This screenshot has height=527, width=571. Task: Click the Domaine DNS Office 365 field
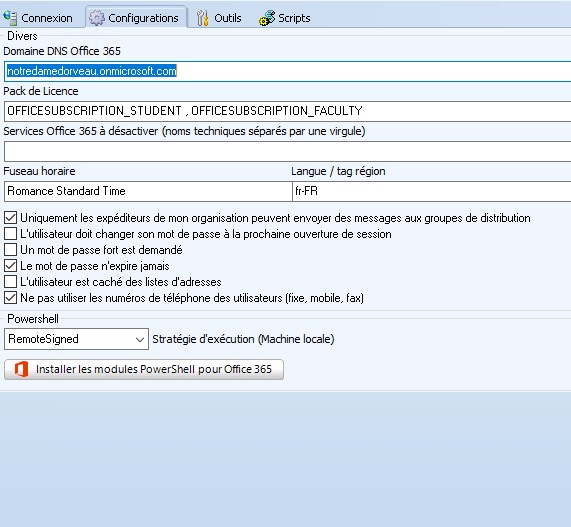click(x=287, y=71)
